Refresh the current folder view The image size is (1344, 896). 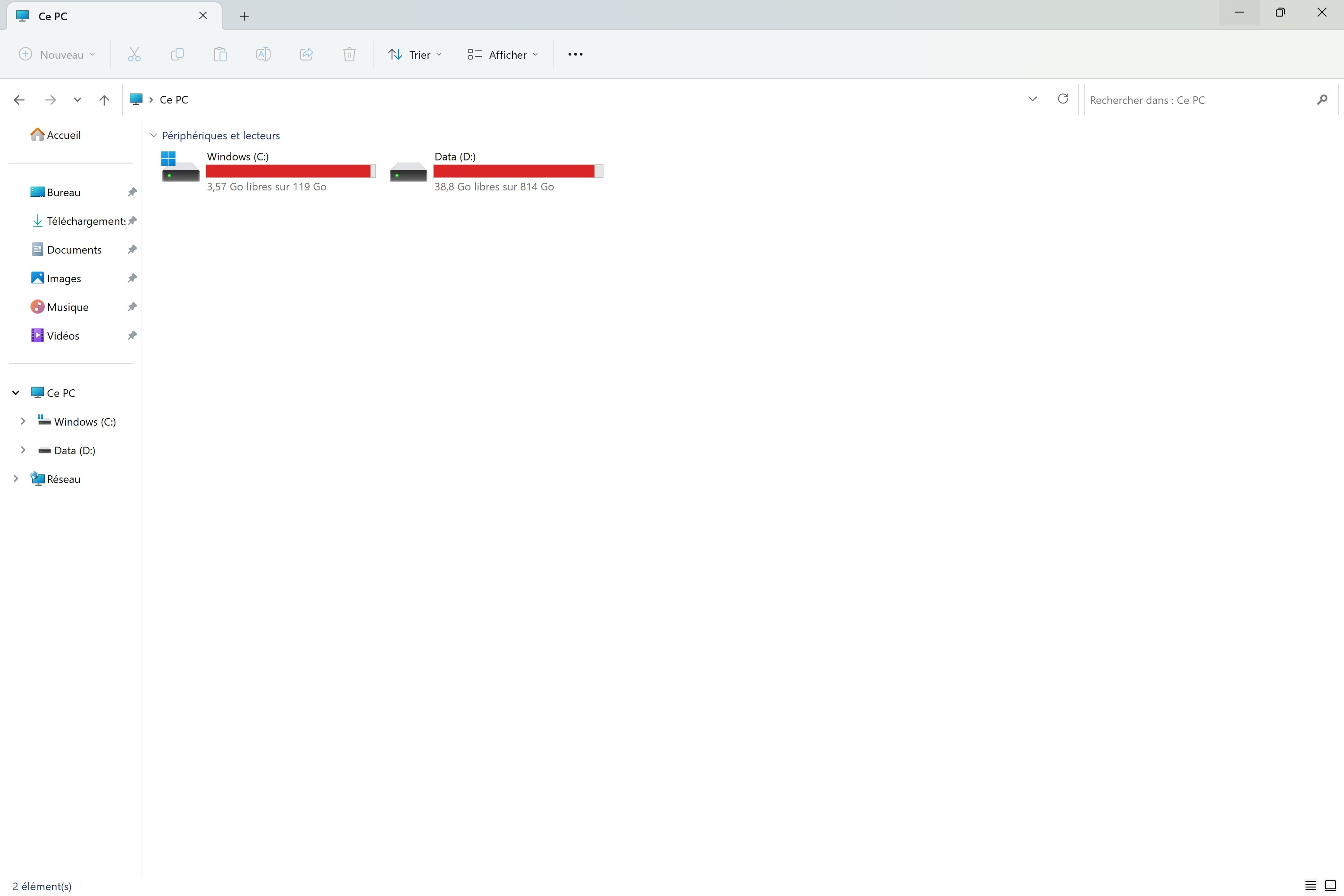coord(1063,99)
